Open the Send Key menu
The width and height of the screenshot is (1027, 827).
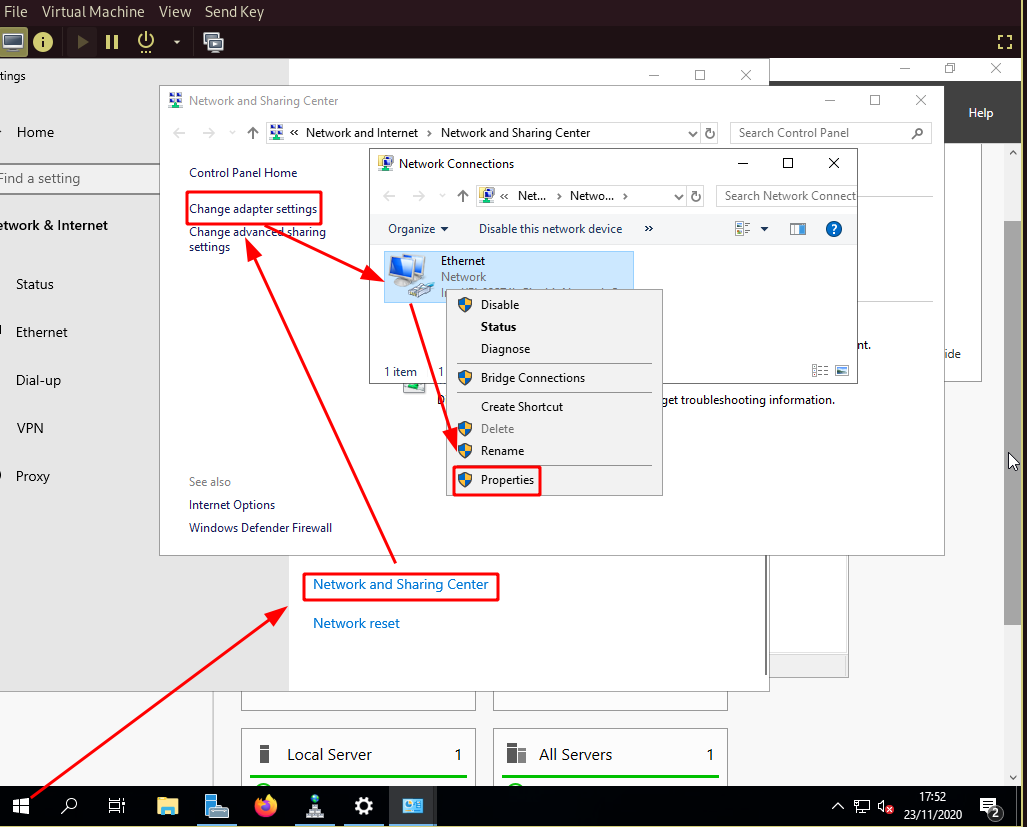pos(234,12)
